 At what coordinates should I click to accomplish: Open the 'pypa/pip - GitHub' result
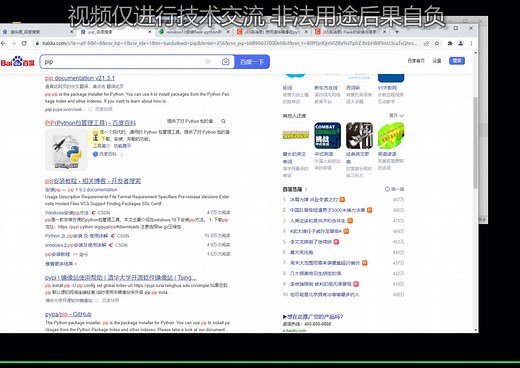(x=68, y=314)
